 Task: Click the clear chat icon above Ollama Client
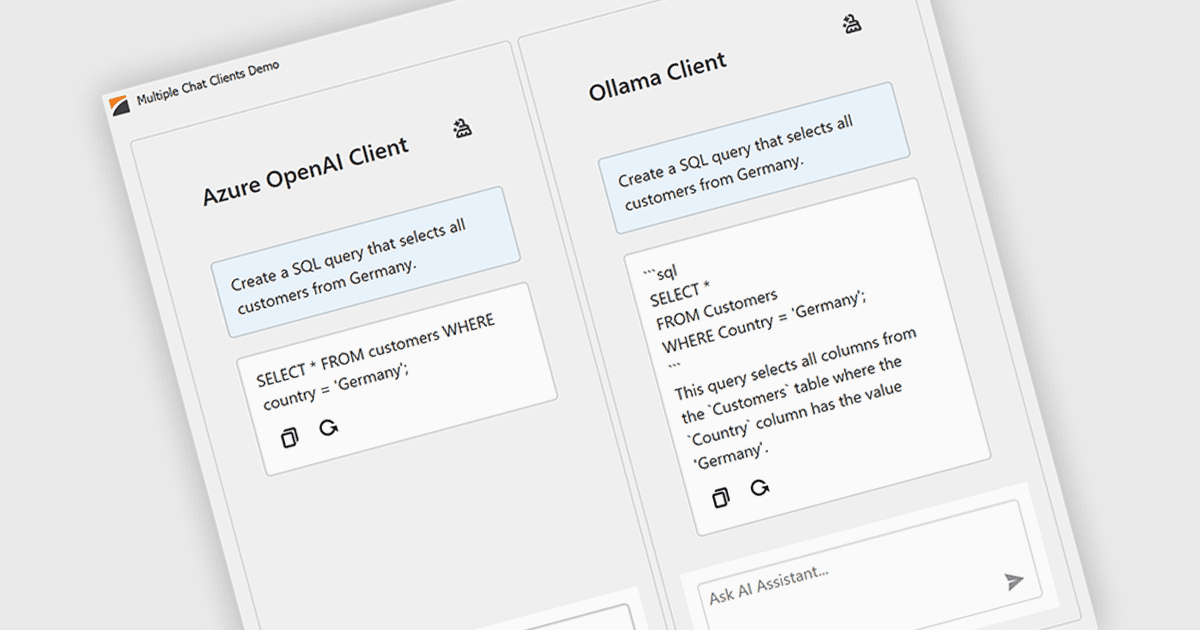point(852,25)
